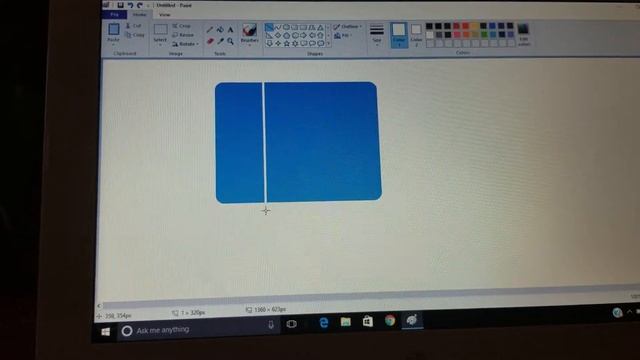Open the File menu

pyautogui.click(x=115, y=15)
